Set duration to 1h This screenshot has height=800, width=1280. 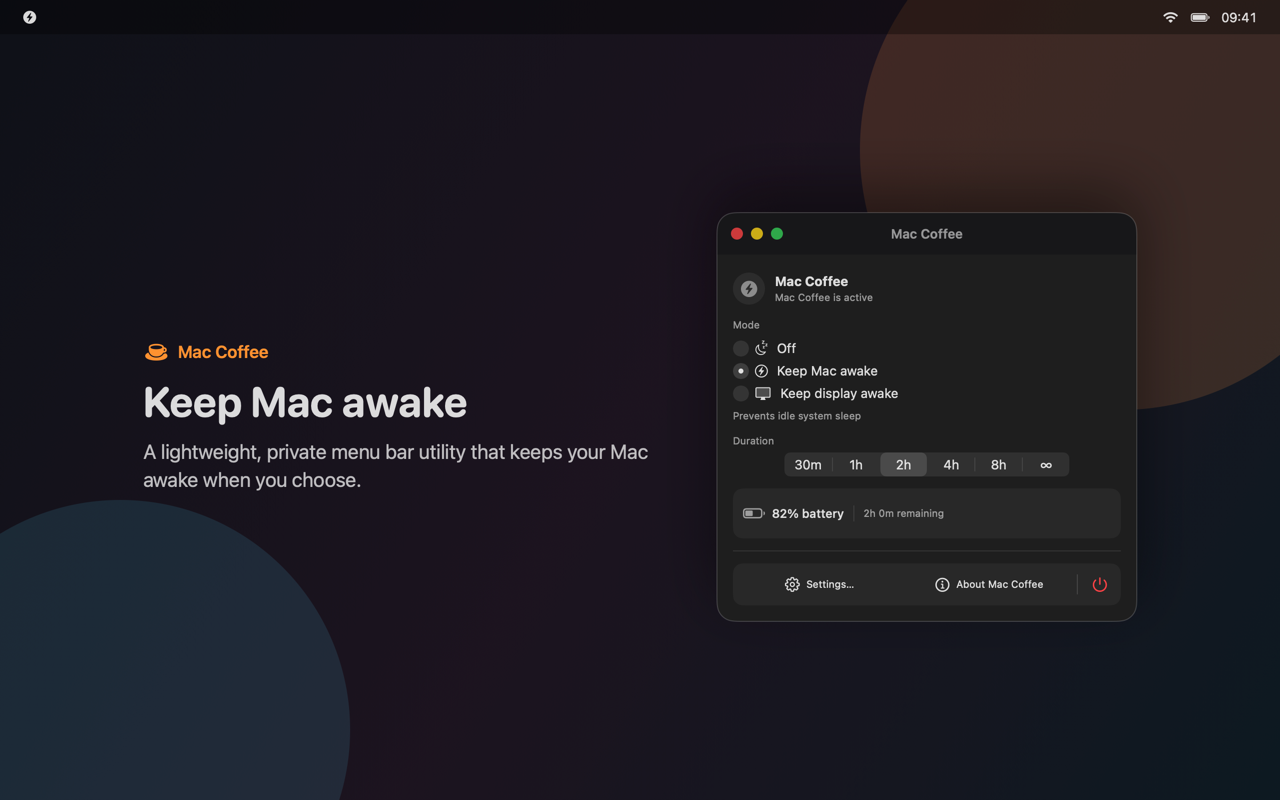856,465
